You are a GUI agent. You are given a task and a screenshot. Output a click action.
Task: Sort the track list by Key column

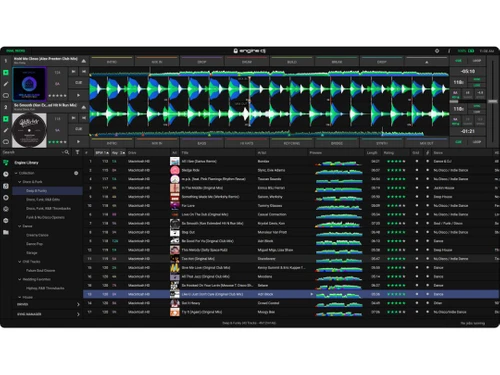point(118,153)
